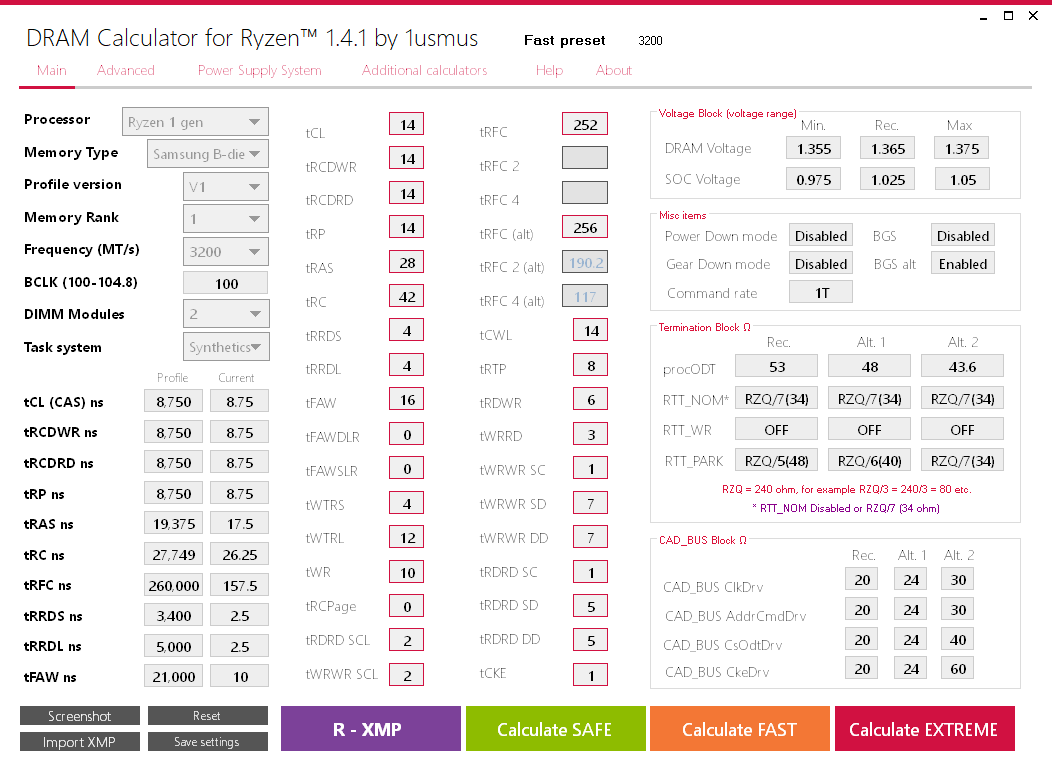Click the Reset button

coord(207,716)
